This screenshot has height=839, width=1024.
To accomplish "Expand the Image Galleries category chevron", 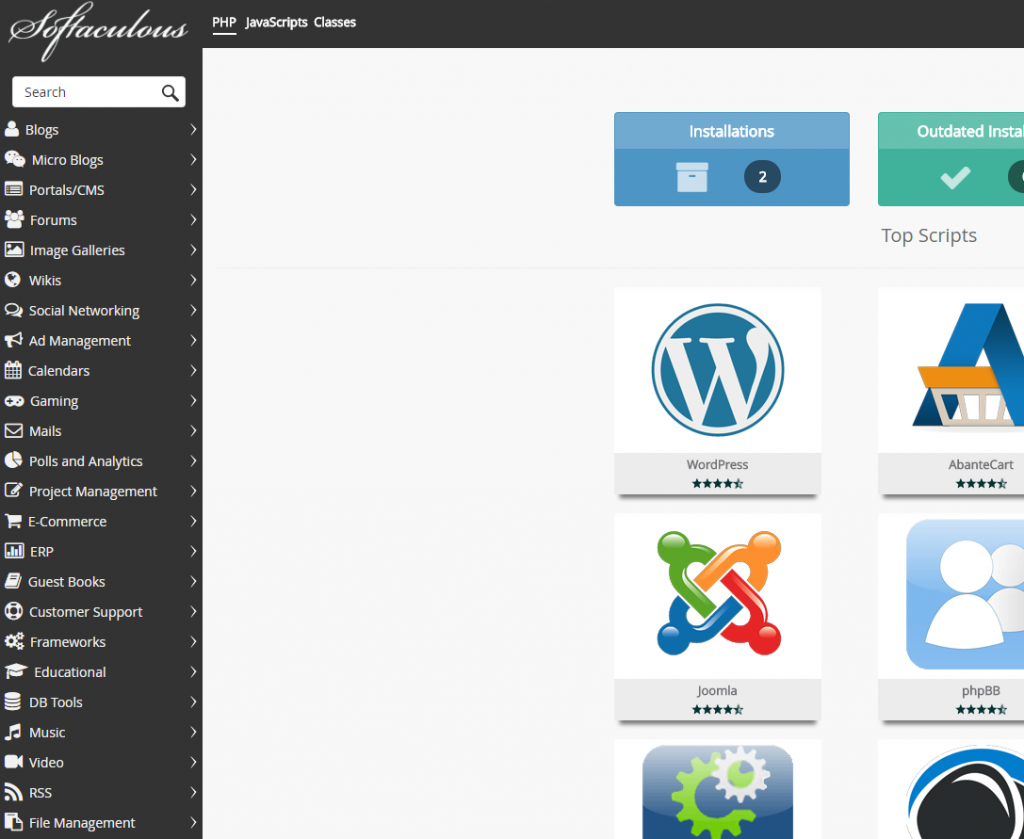I will click(193, 249).
